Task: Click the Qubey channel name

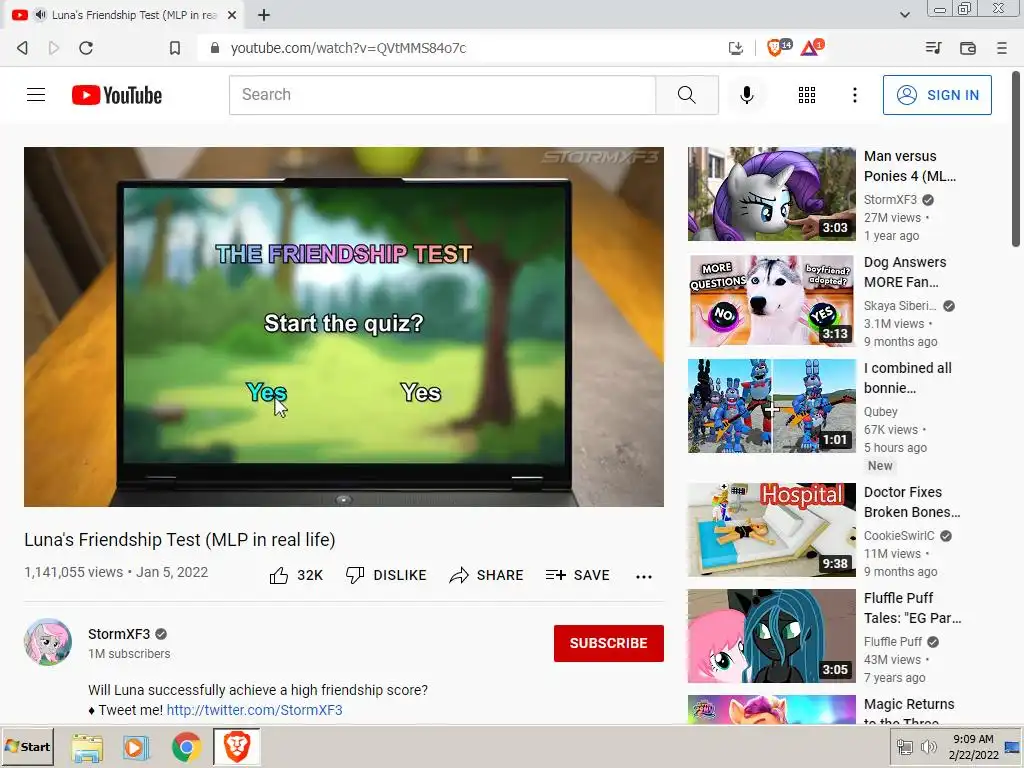Action: coord(880,411)
